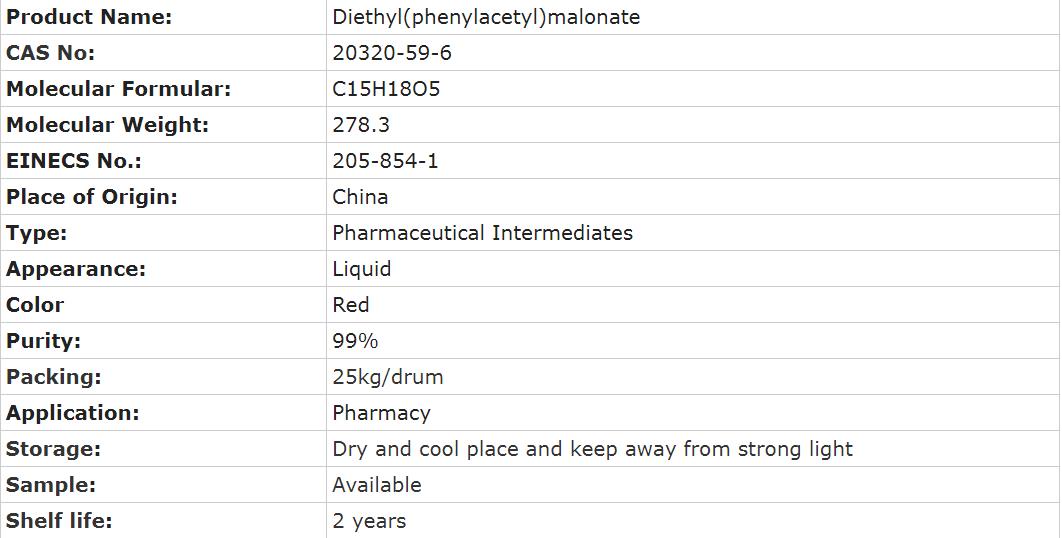Click the product name value Diethyl(phenylacetyl)malonate
Screen dimensions: 1062x538
click(x=486, y=17)
